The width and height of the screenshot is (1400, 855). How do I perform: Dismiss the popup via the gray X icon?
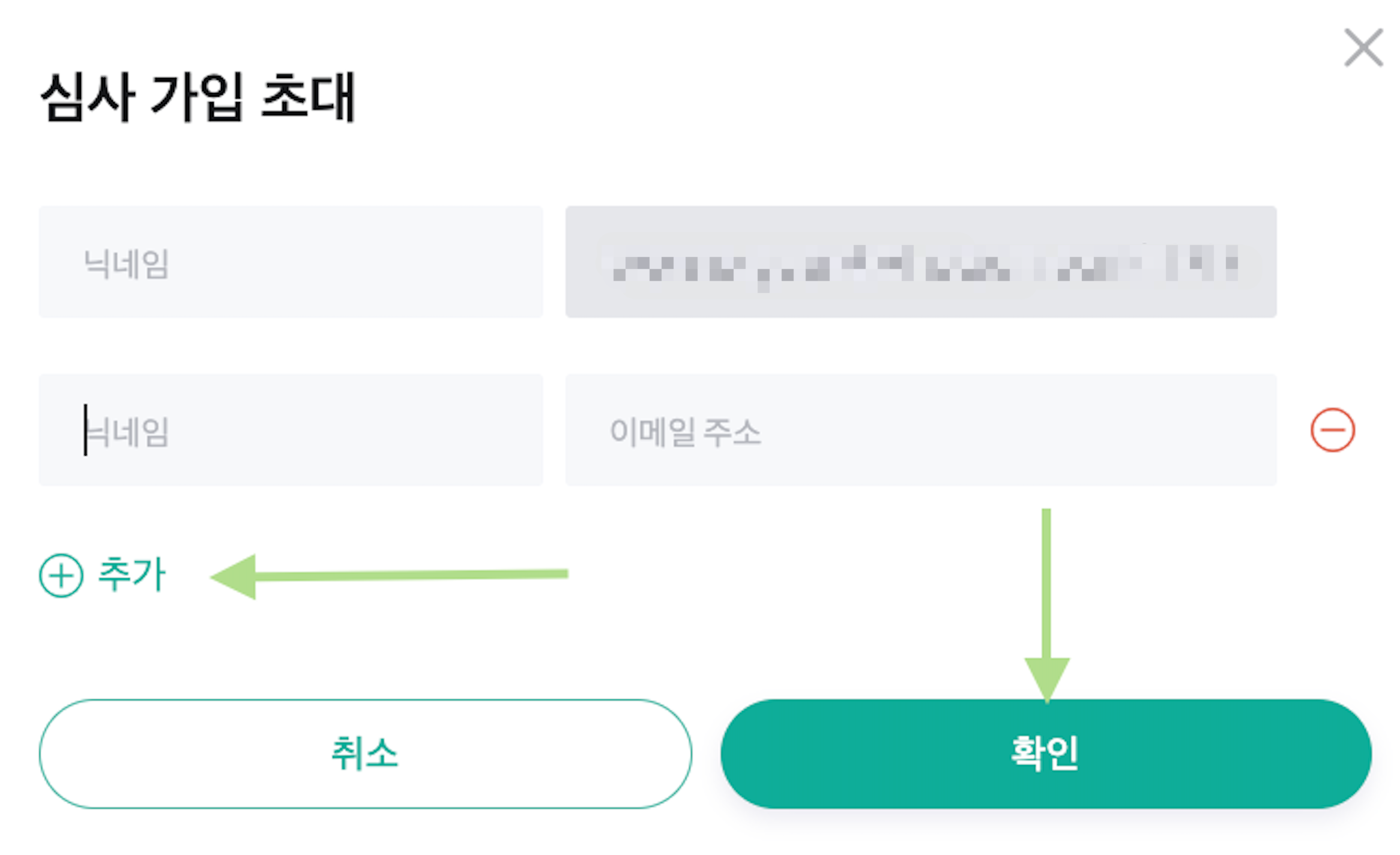click(1363, 47)
